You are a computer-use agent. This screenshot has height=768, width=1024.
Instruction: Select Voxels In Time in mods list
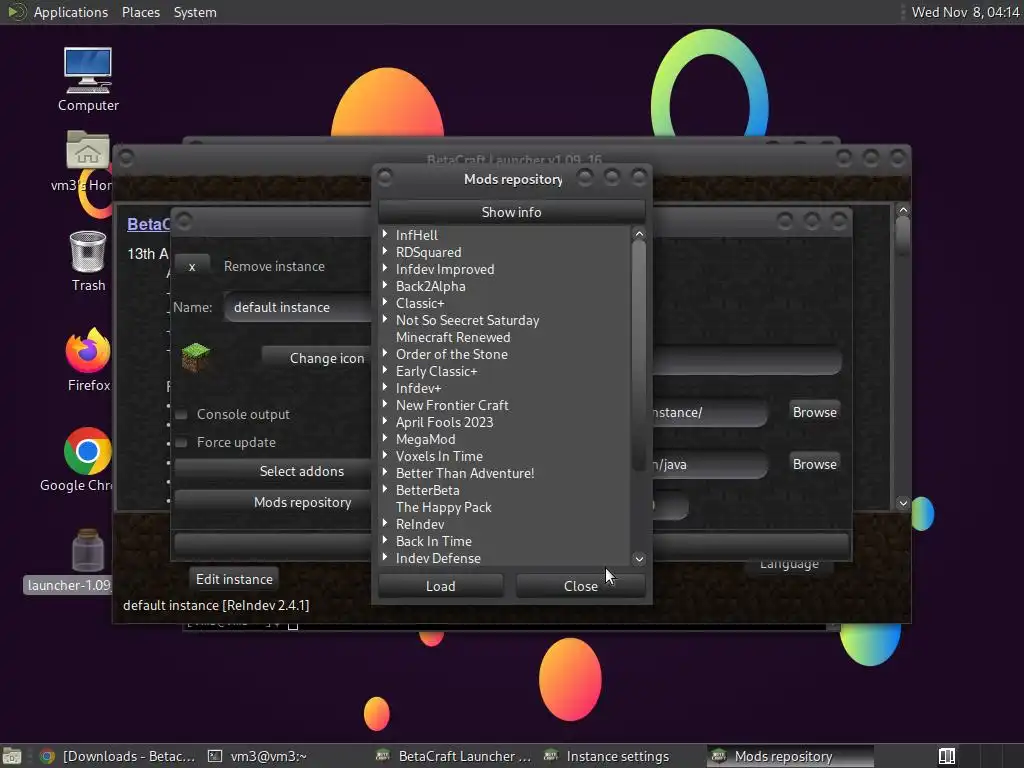click(x=439, y=456)
